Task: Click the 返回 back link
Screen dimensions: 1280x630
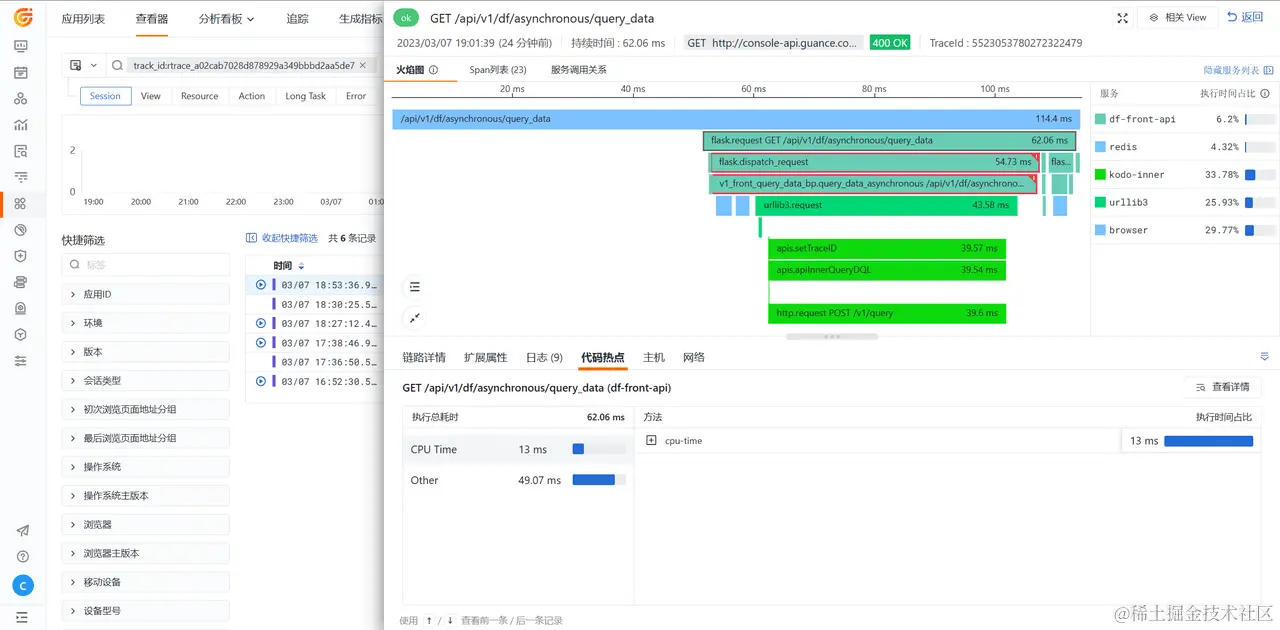Action: tap(1245, 18)
